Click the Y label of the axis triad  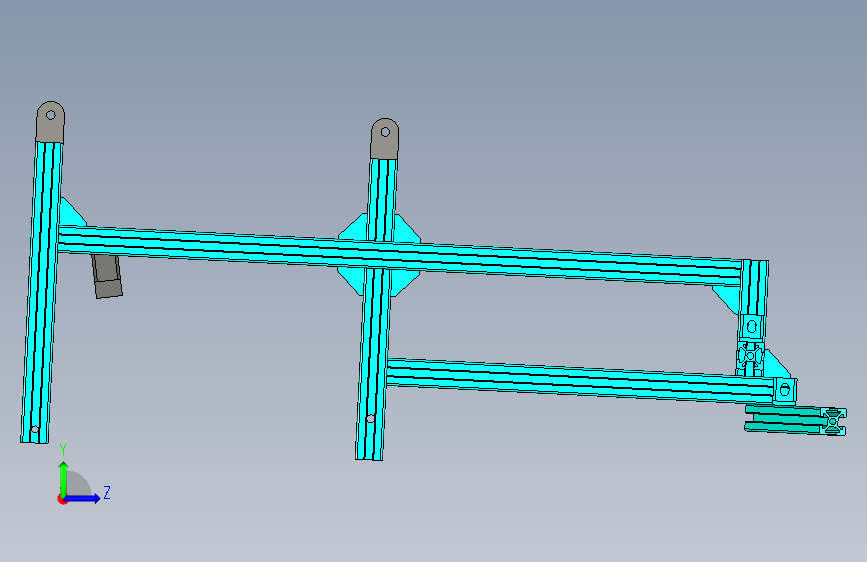63,450
